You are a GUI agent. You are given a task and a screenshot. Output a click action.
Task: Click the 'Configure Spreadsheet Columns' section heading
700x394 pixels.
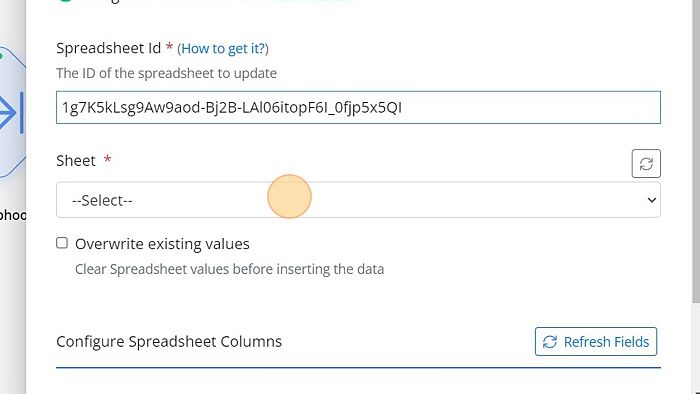pos(169,341)
